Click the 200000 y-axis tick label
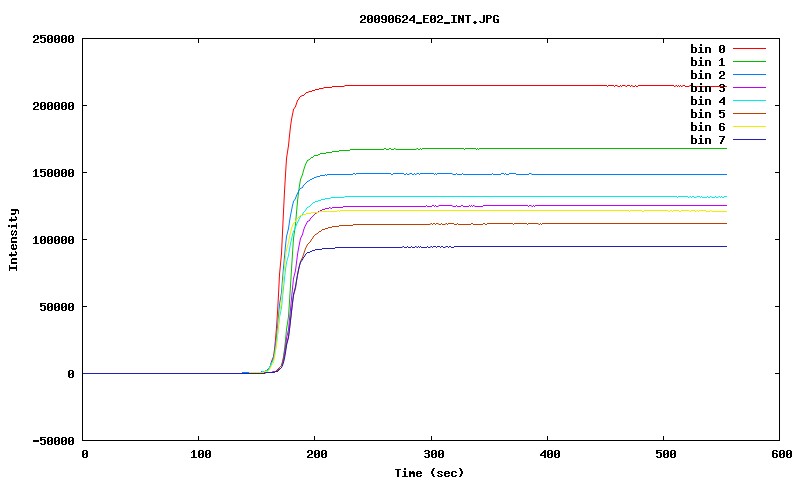The image size is (800, 480). [54, 106]
